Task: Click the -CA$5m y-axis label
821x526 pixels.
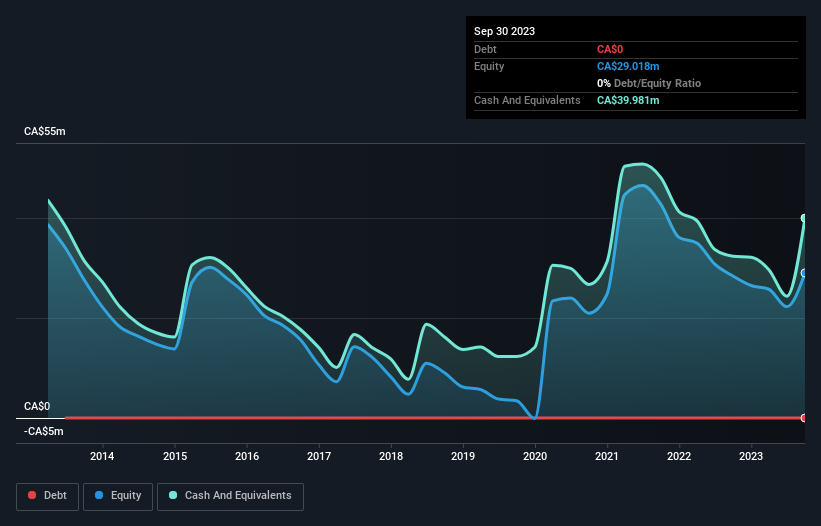Action: click(x=44, y=431)
